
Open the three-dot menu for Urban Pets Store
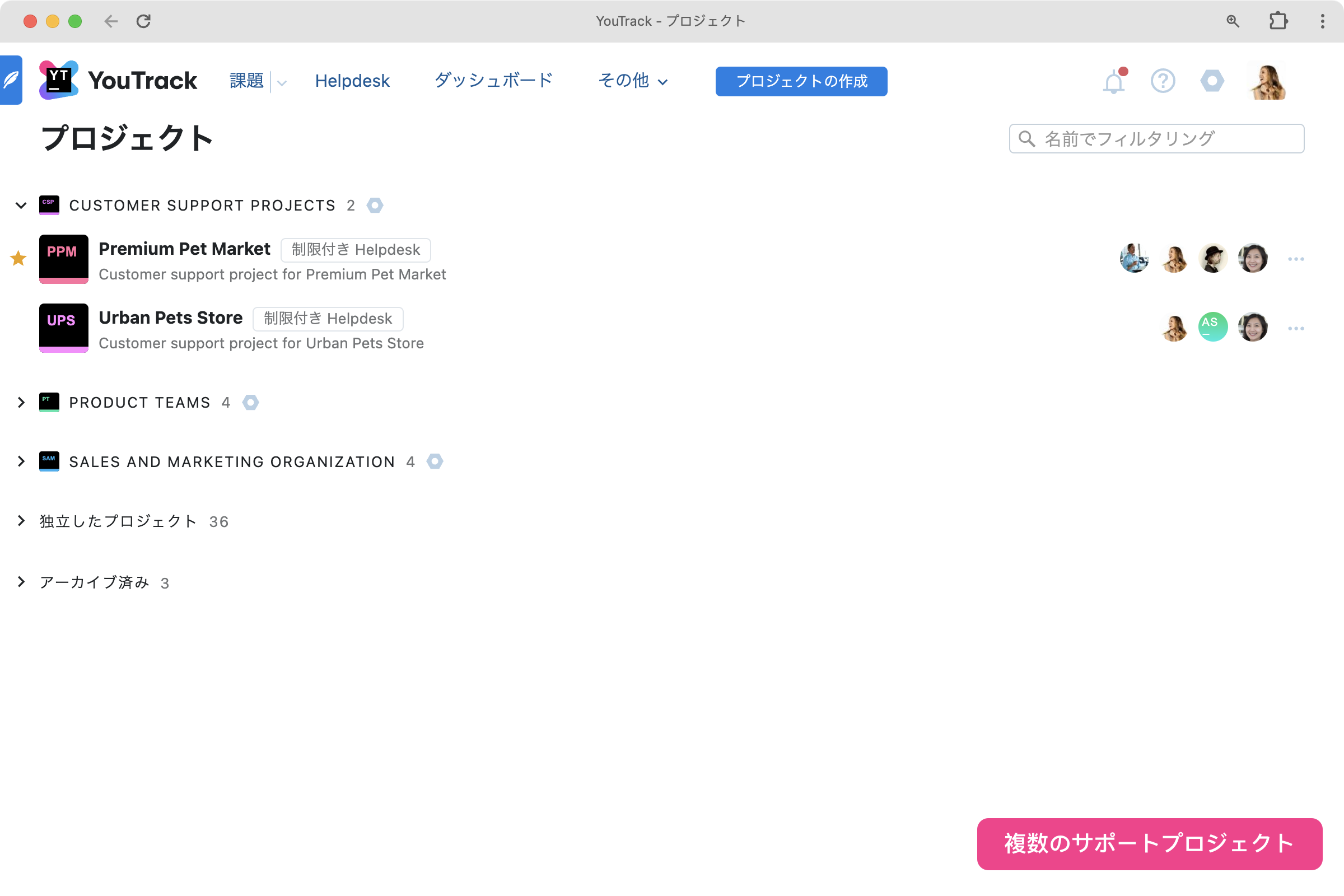pyautogui.click(x=1295, y=328)
